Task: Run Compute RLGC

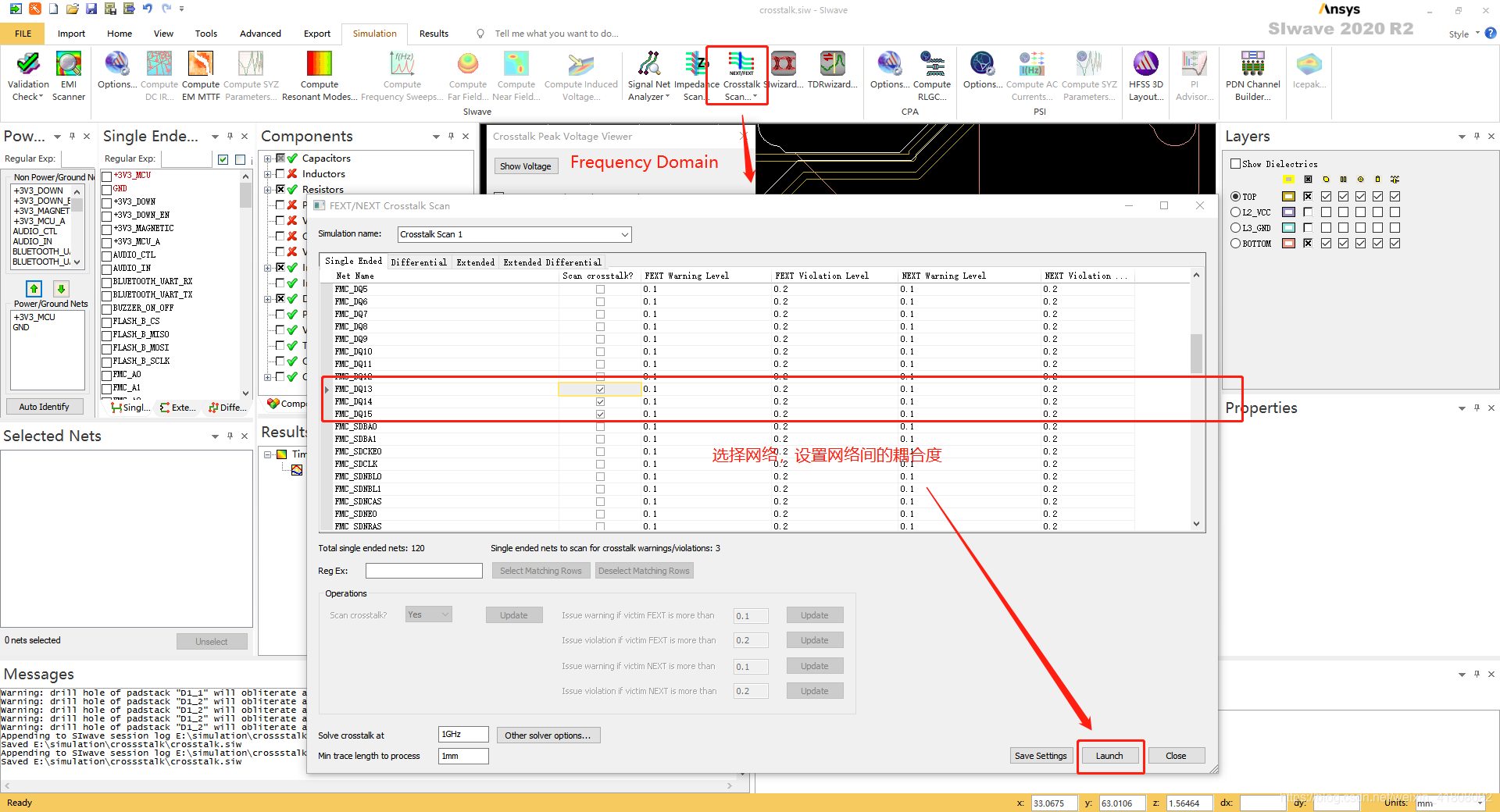Action: 932,76
